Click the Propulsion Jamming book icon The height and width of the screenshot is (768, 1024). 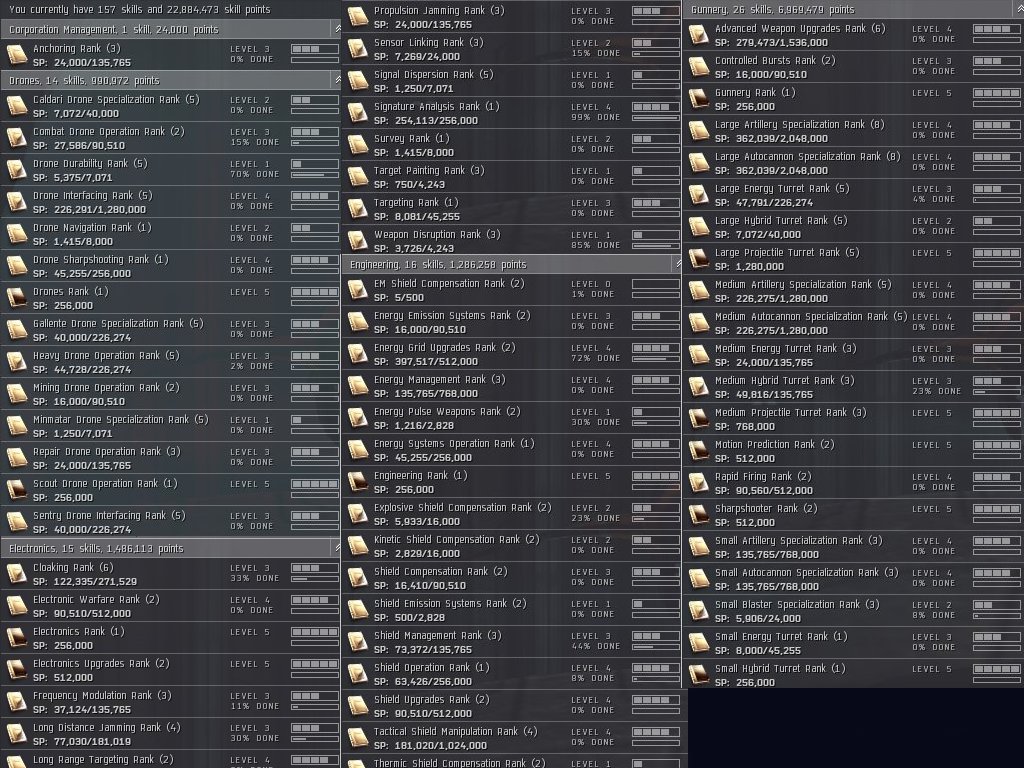[357, 17]
